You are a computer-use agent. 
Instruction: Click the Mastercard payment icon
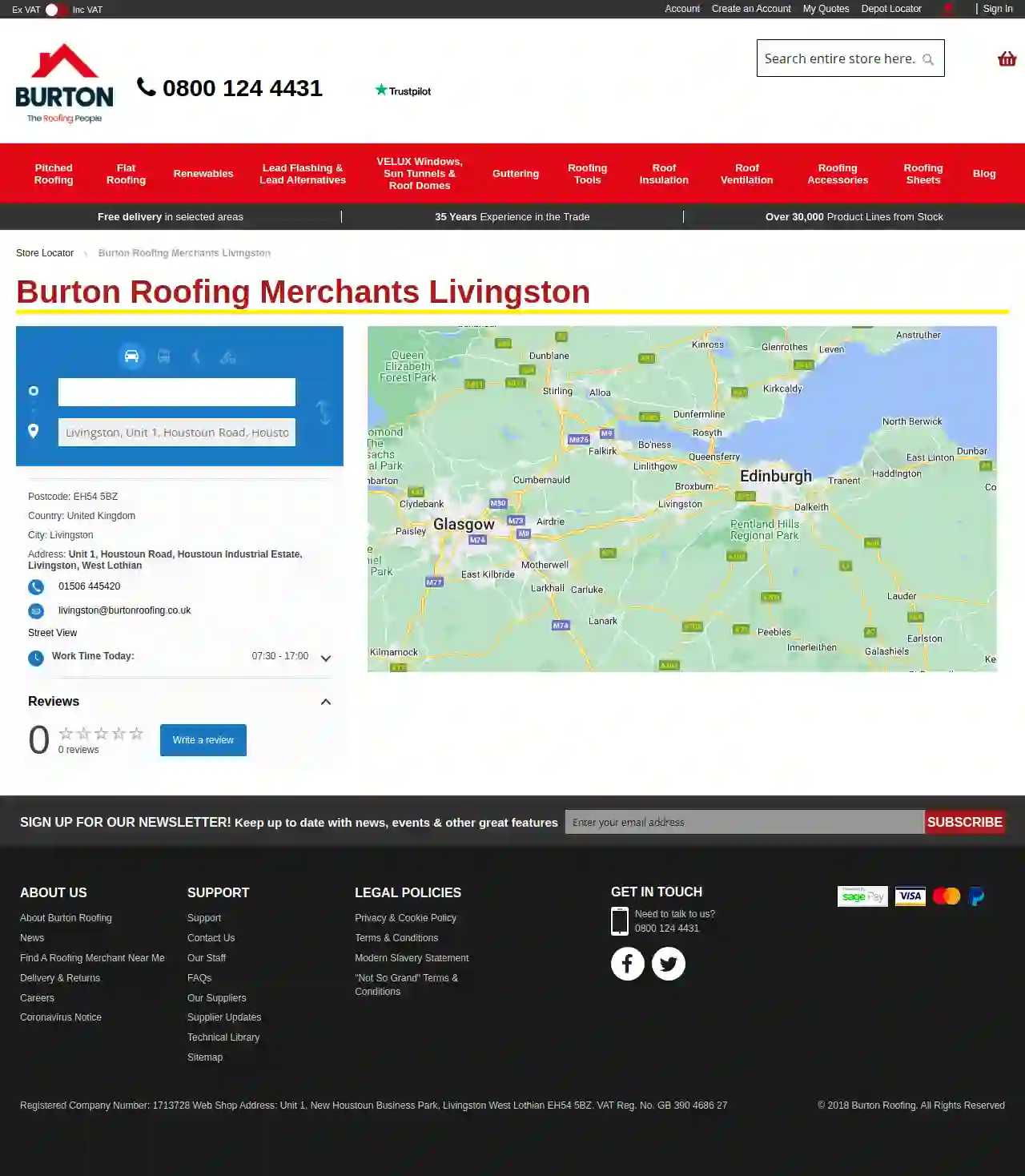coord(947,896)
